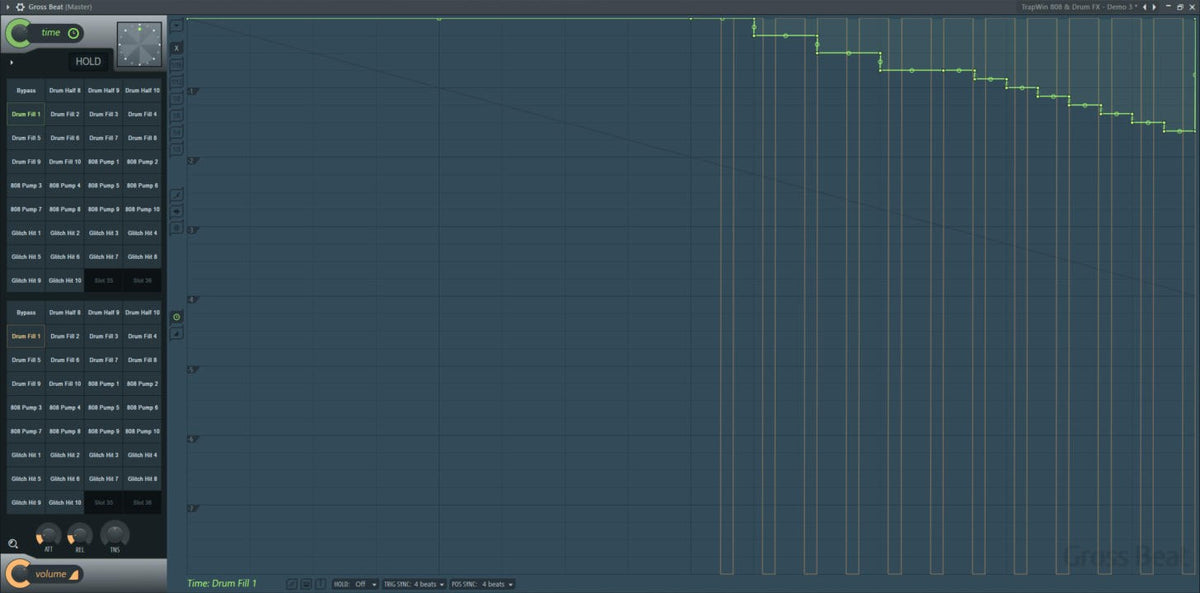Click the small arrow left of HOLD button
The width and height of the screenshot is (1200, 593).
click(x=11, y=62)
